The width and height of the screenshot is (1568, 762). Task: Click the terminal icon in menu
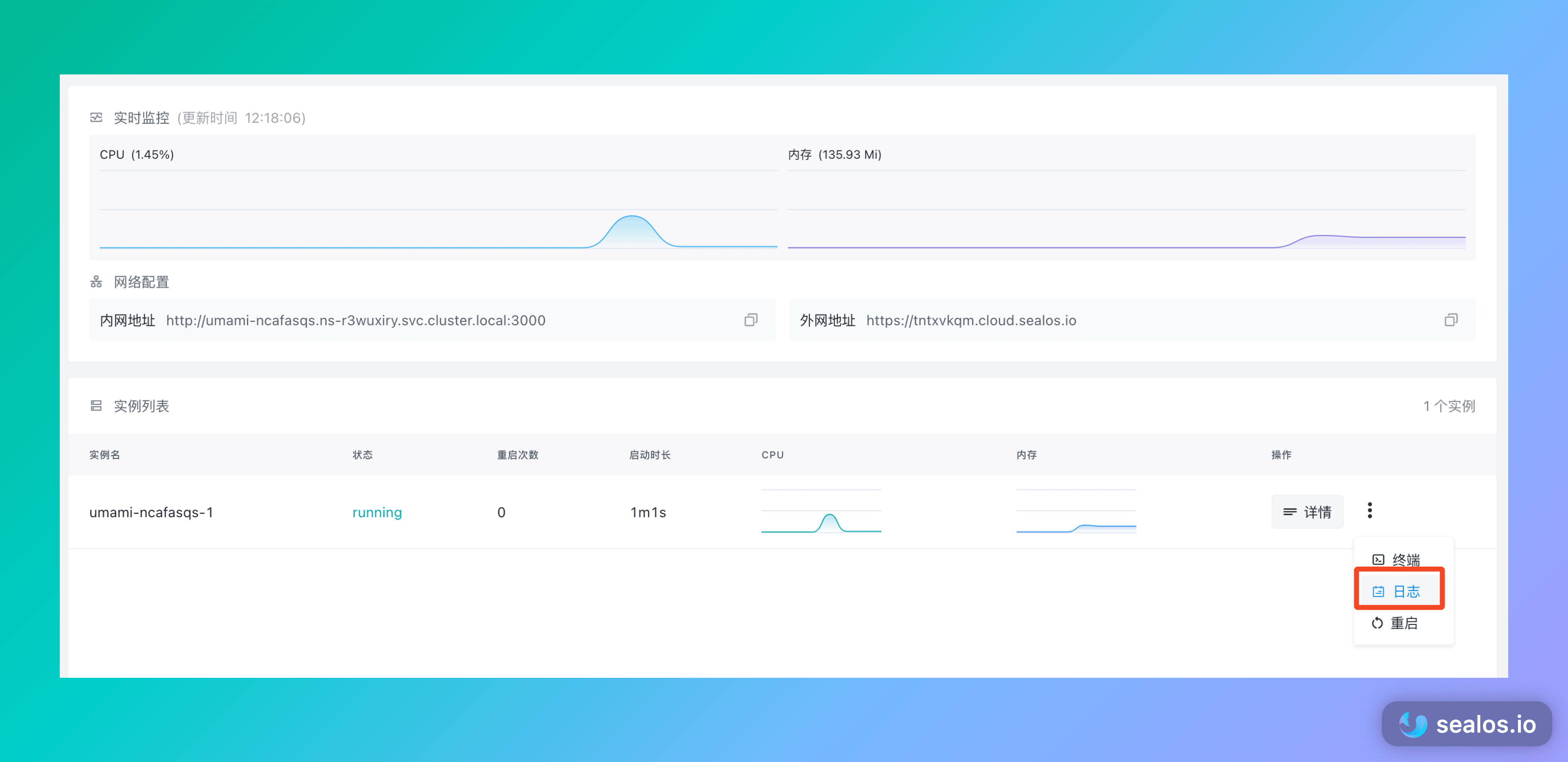click(1379, 559)
